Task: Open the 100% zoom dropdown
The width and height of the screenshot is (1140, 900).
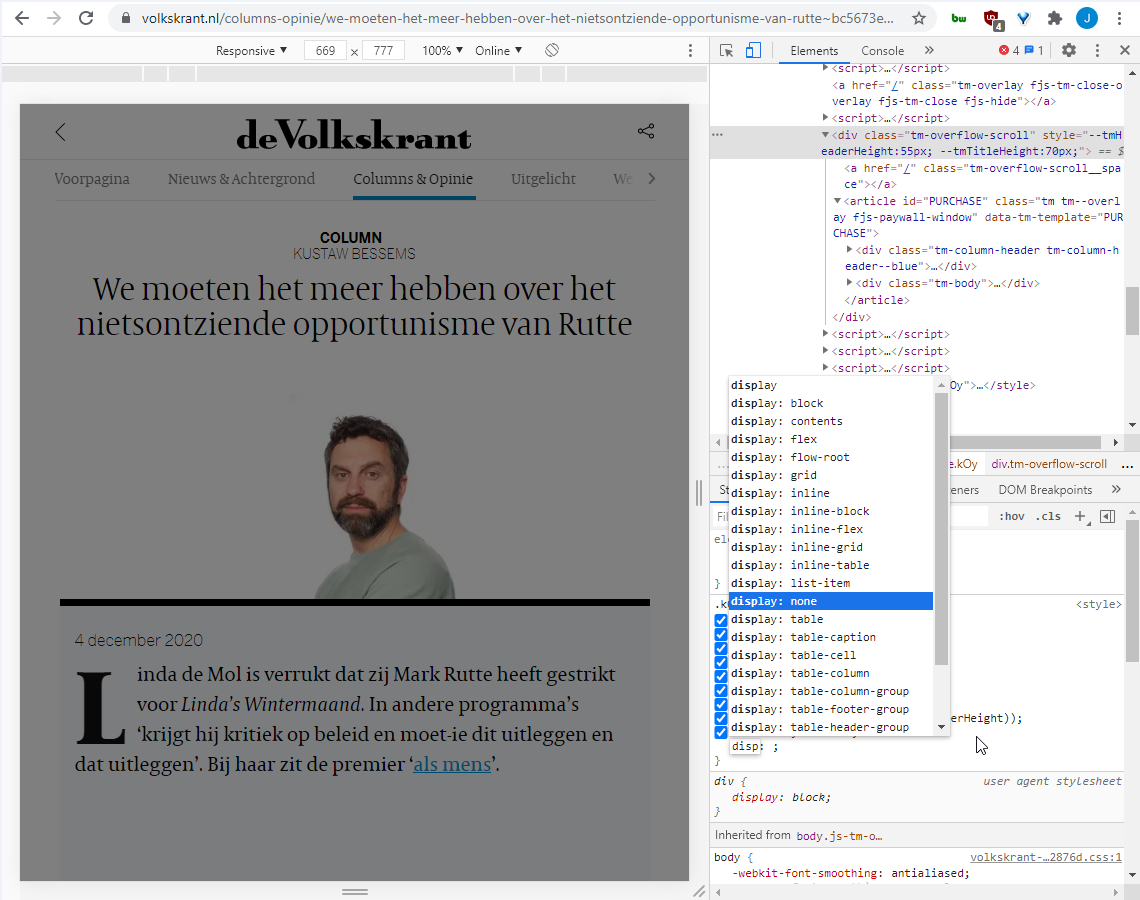Action: click(x=443, y=50)
